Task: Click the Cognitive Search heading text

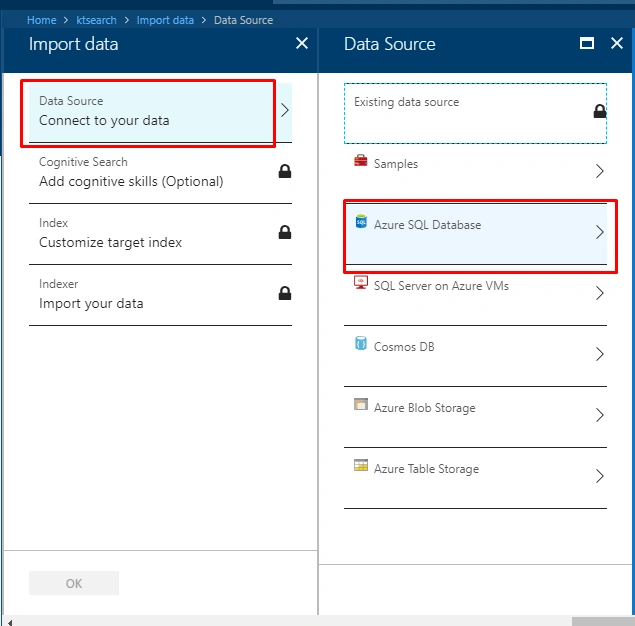Action: pyautogui.click(x=83, y=162)
